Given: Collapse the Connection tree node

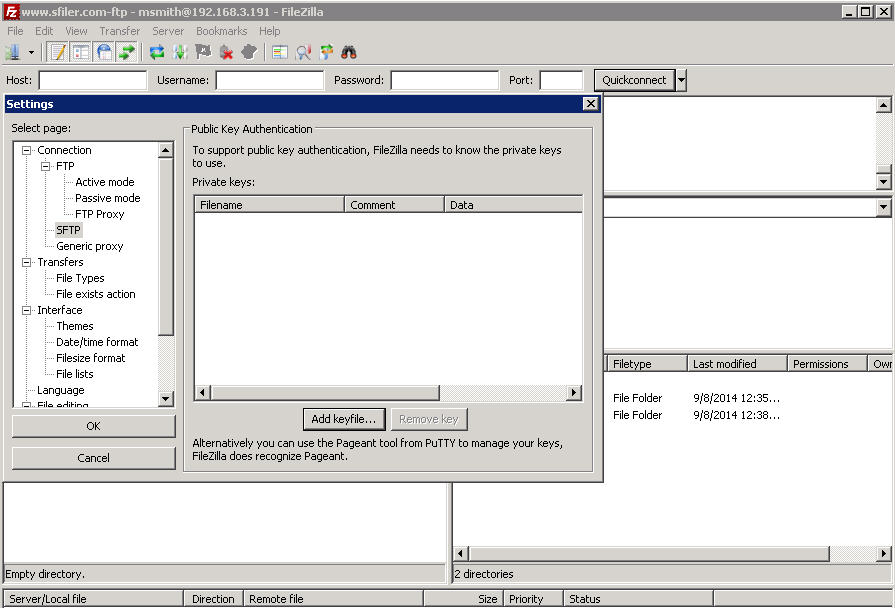Looking at the screenshot, I should click(26, 150).
